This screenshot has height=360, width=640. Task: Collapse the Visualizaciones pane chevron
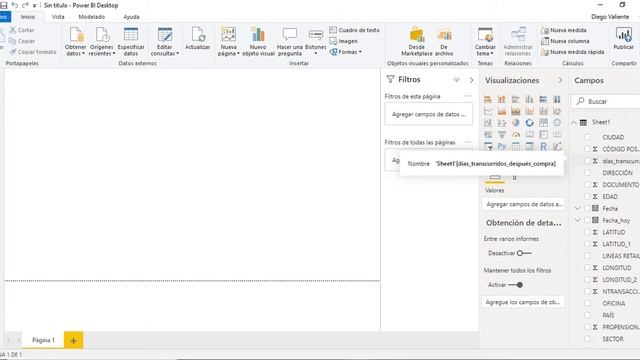(560, 80)
